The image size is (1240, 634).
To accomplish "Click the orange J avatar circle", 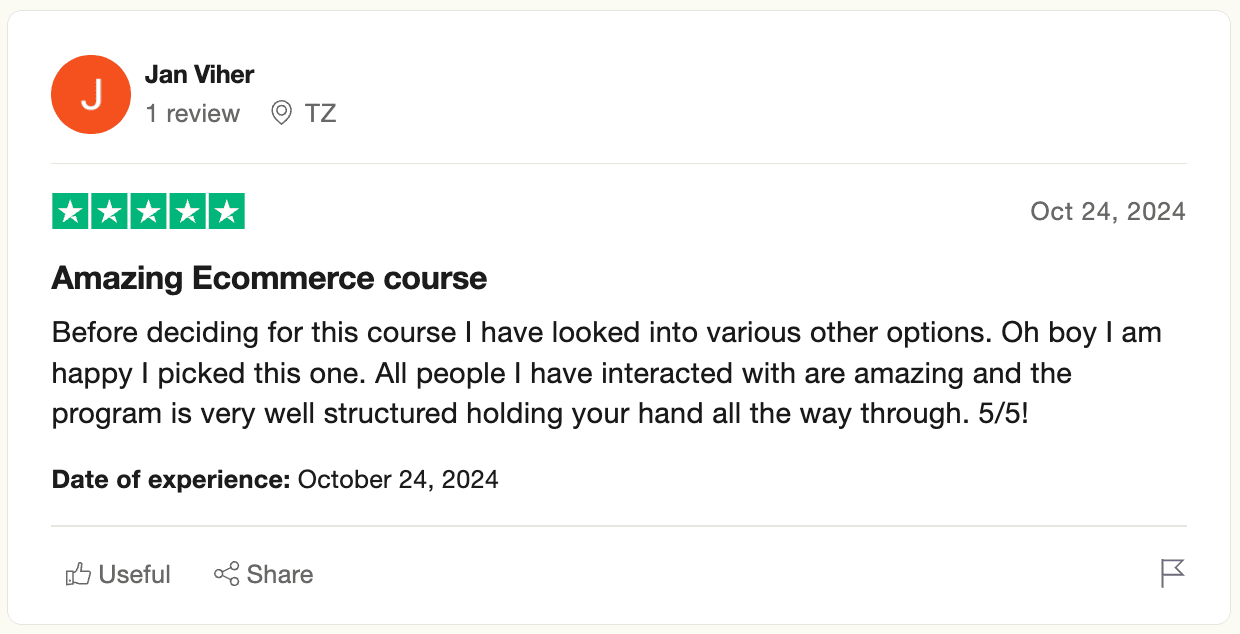I will pos(91,95).
